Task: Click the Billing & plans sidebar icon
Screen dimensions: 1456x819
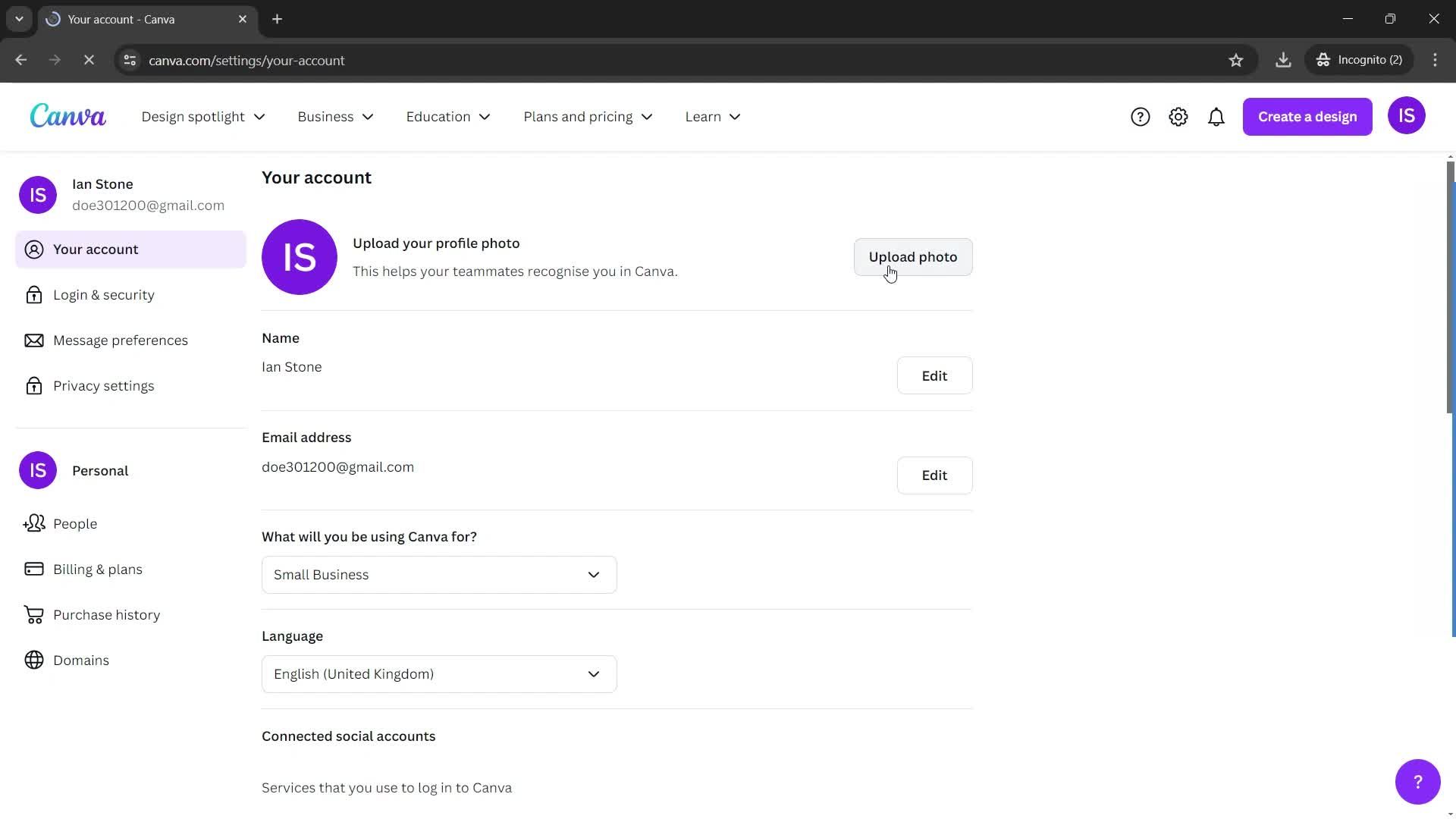Action: pyautogui.click(x=34, y=568)
